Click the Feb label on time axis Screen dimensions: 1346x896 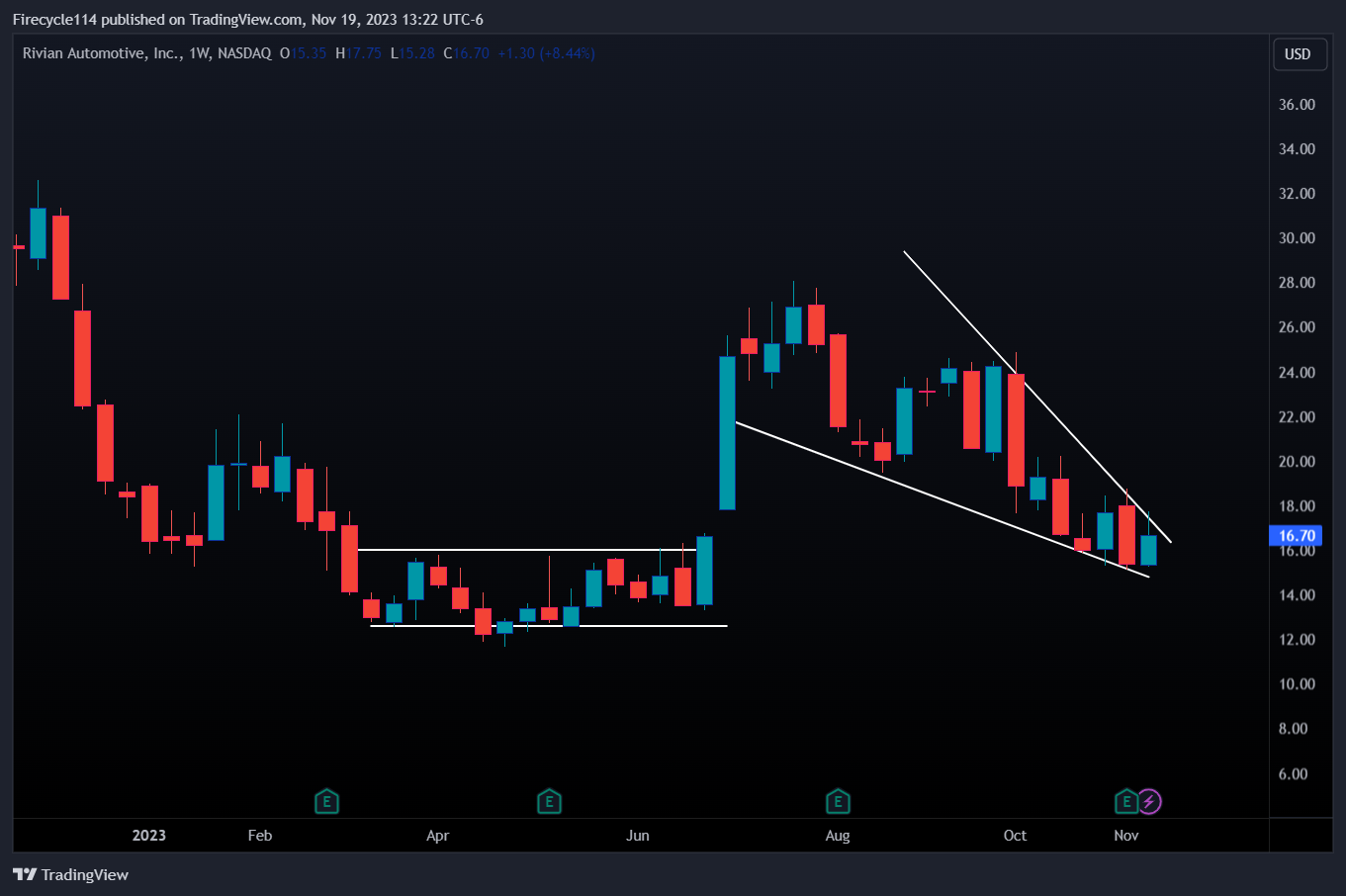point(260,836)
